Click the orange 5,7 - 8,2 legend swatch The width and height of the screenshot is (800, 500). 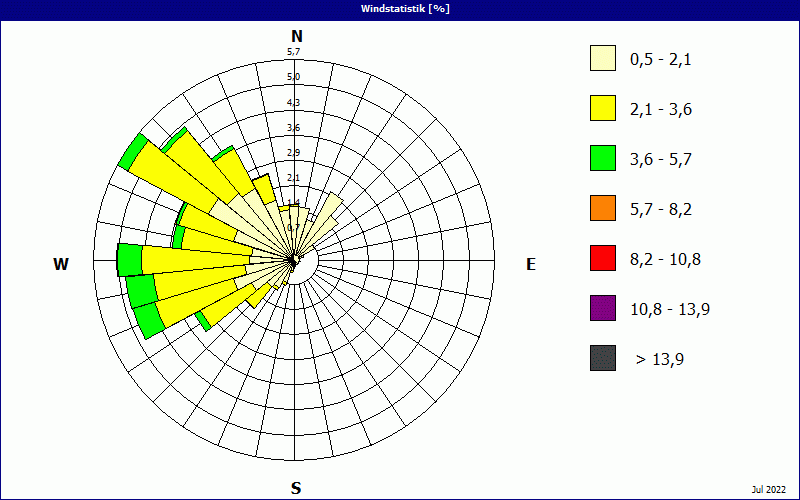pos(603,209)
